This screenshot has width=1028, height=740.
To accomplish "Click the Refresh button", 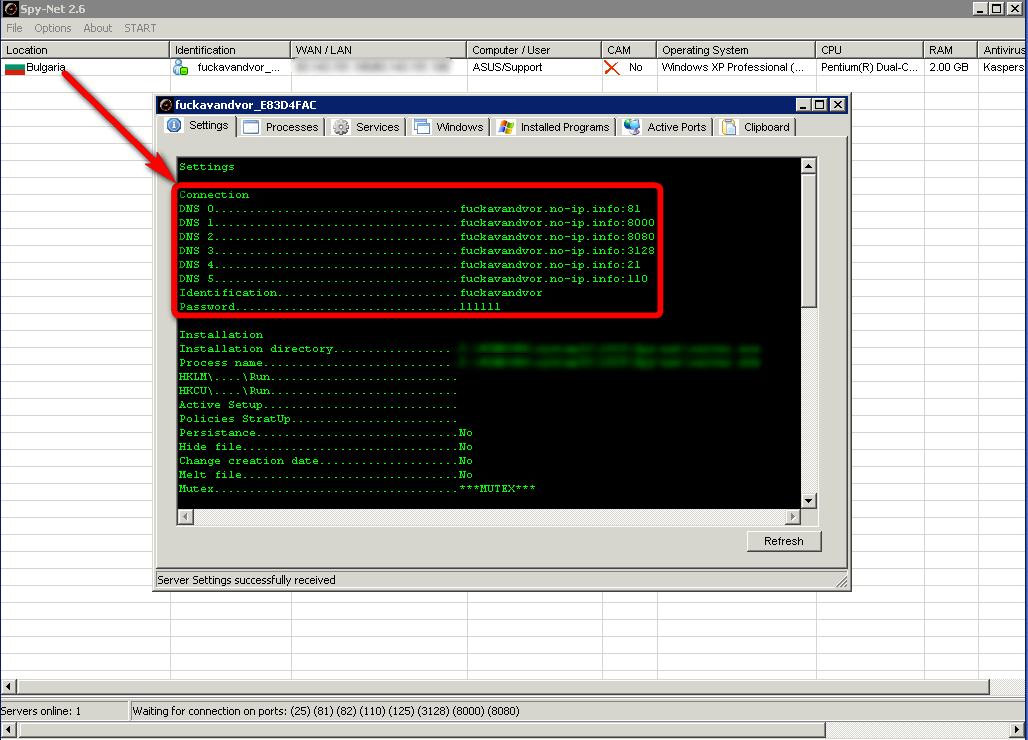I will (x=783, y=541).
